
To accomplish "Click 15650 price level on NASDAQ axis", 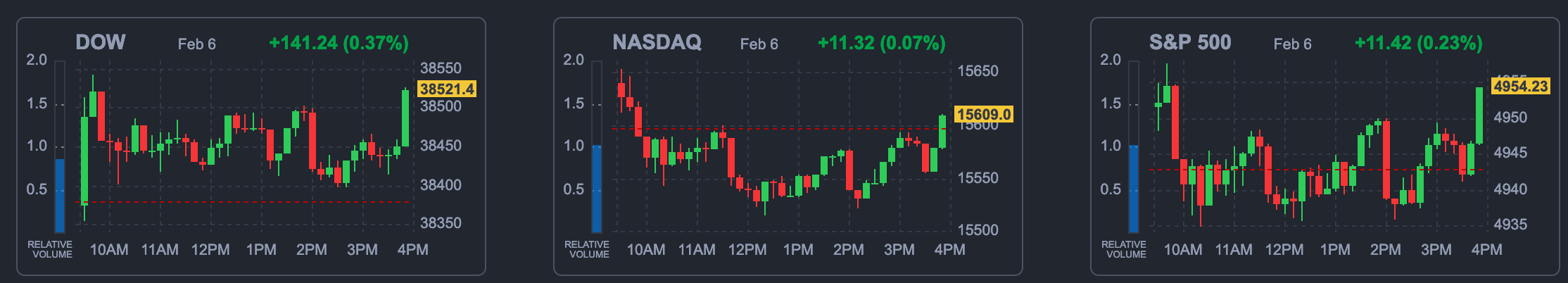I will [x=978, y=71].
